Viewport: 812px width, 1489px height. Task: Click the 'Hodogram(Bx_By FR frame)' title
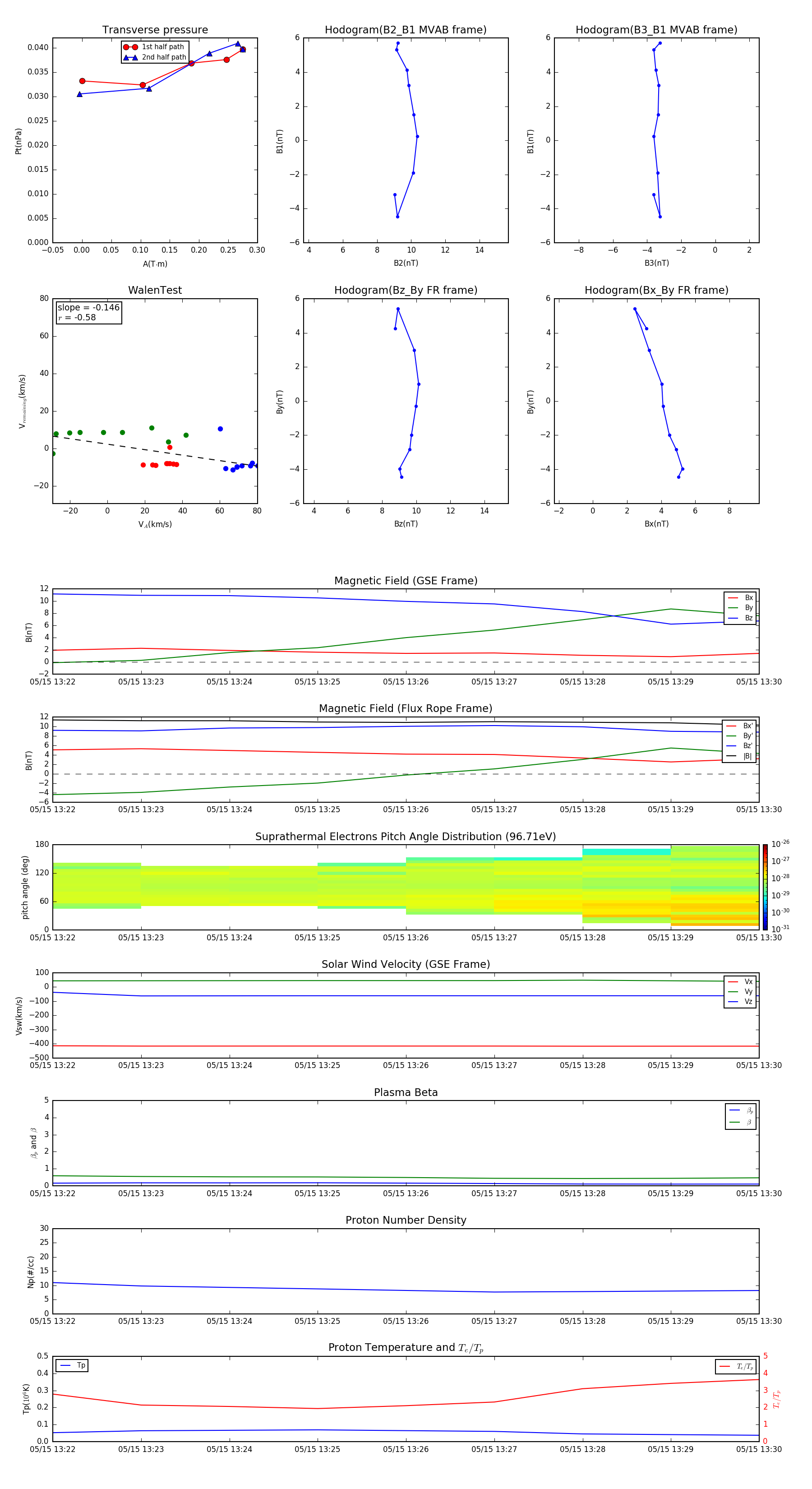pos(656,290)
